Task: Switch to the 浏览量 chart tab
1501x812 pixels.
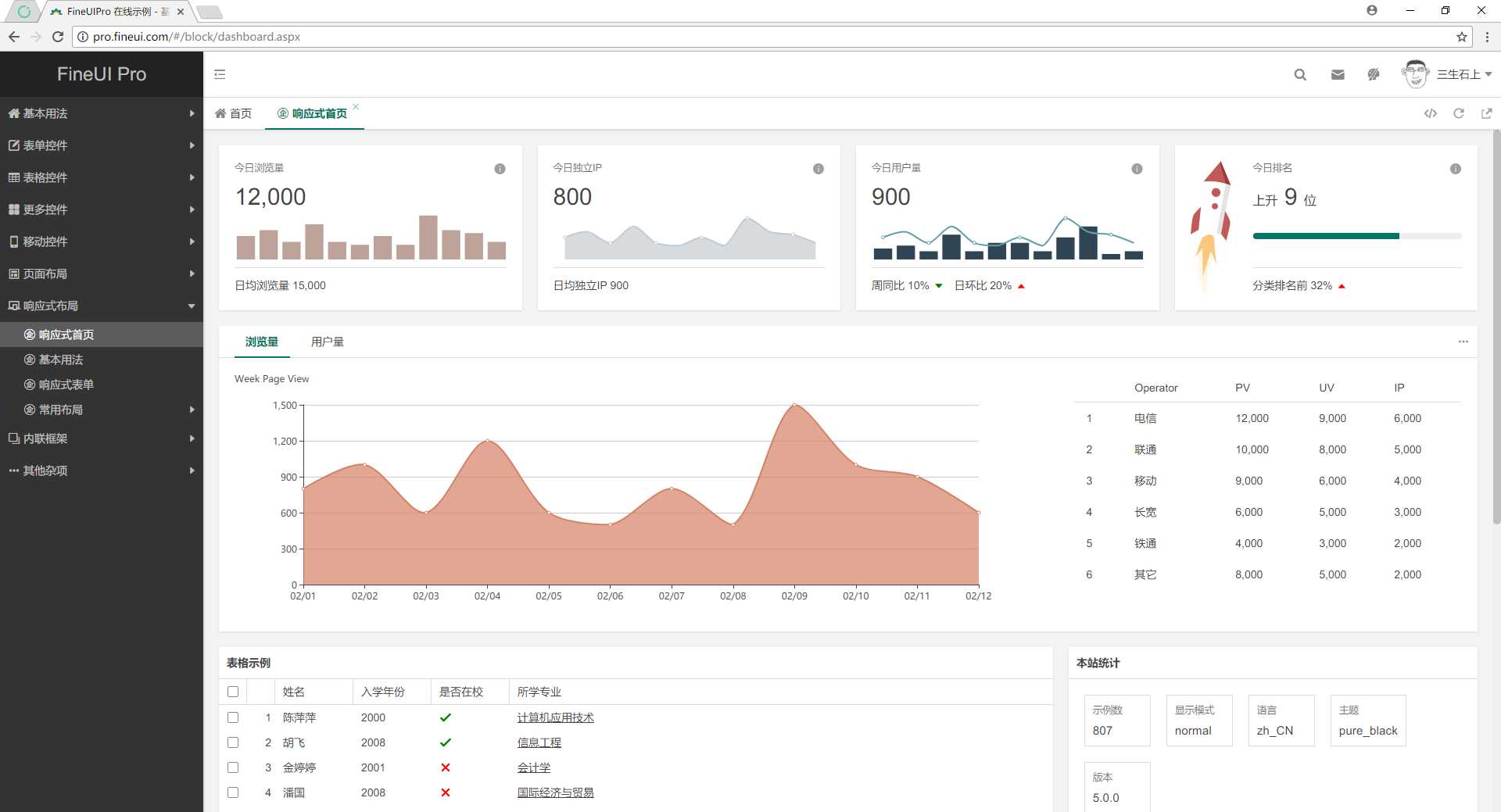Action: 262,342
